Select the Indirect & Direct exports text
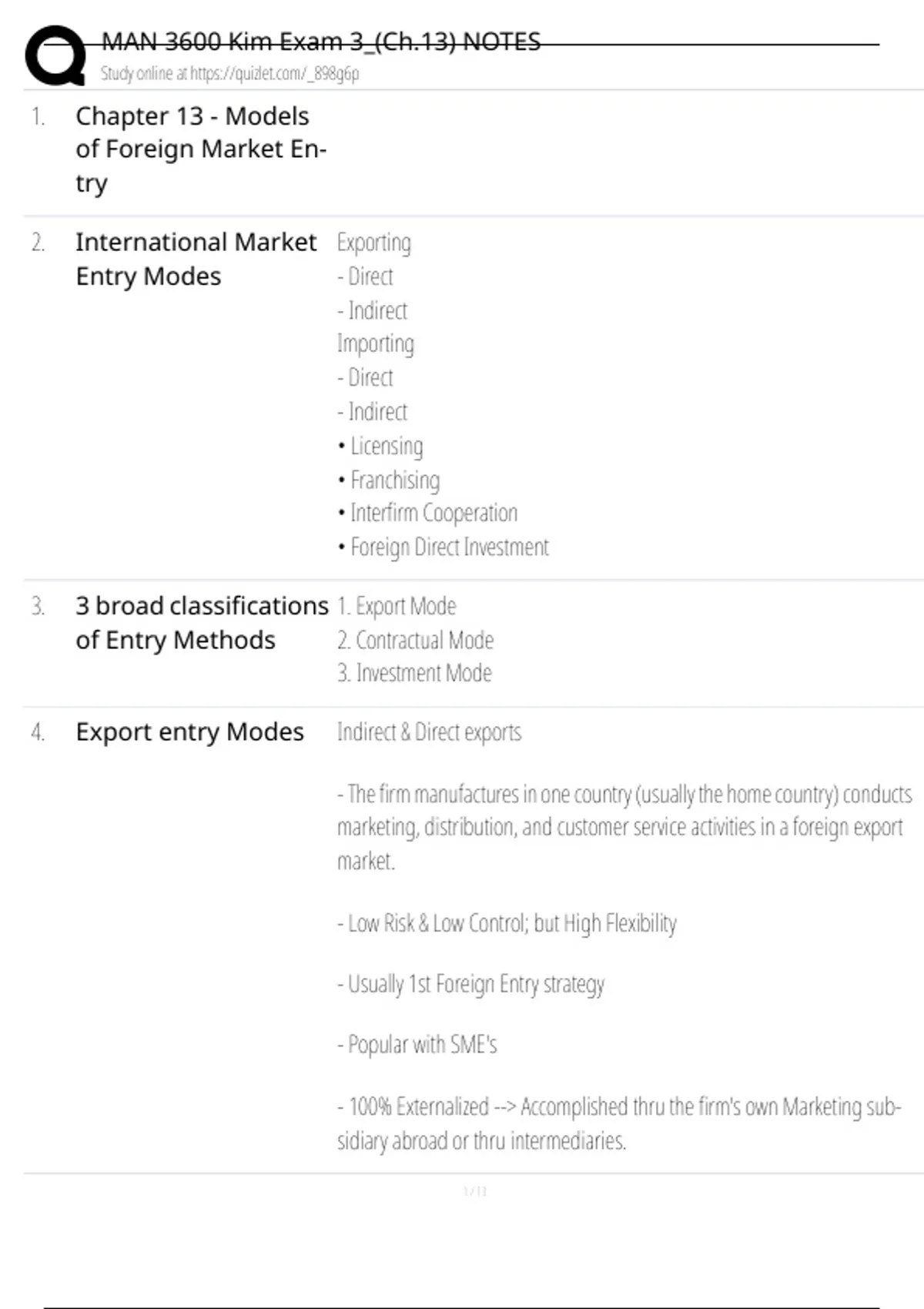Image resolution: width=924 pixels, height=1309 pixels. pyautogui.click(x=429, y=732)
